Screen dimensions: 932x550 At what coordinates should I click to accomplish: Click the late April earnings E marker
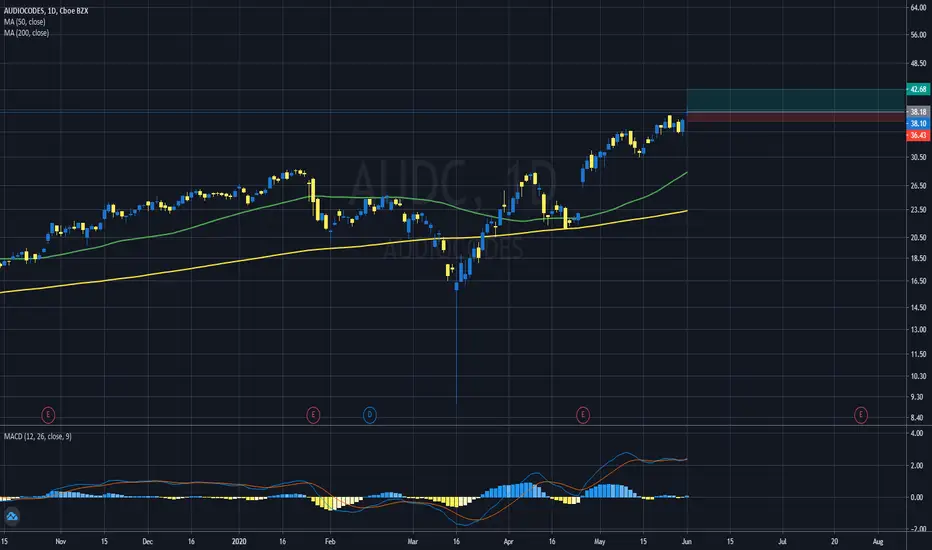pos(583,414)
